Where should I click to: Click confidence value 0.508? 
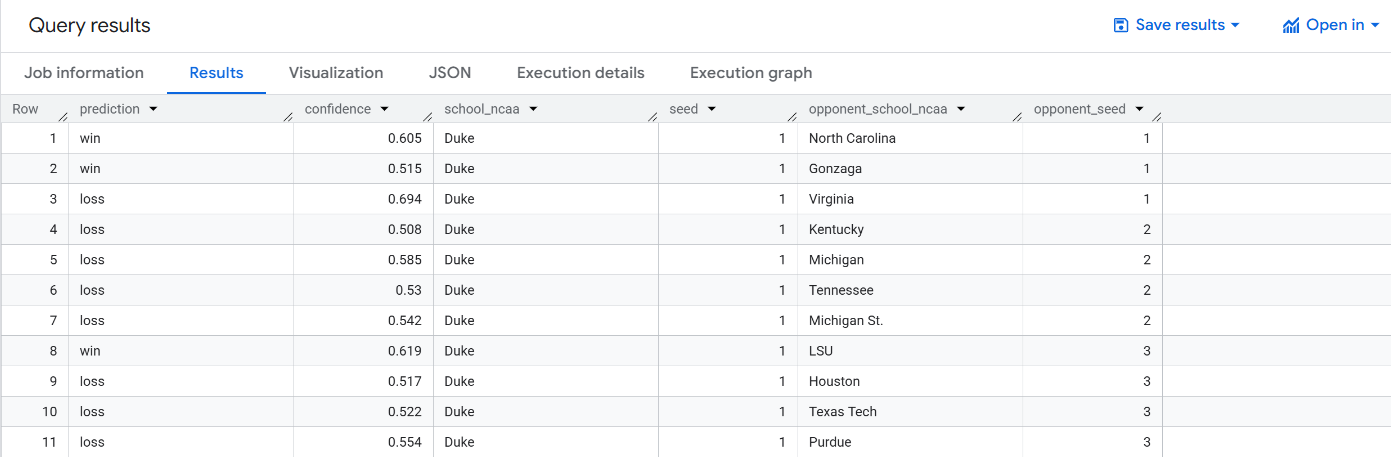pos(405,230)
